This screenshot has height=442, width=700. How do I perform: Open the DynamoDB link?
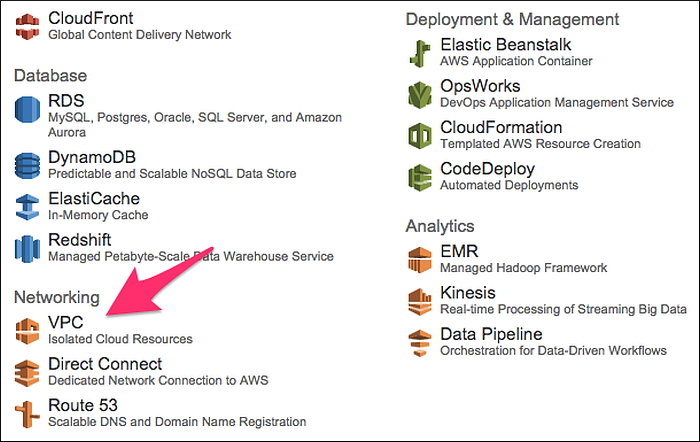92,157
